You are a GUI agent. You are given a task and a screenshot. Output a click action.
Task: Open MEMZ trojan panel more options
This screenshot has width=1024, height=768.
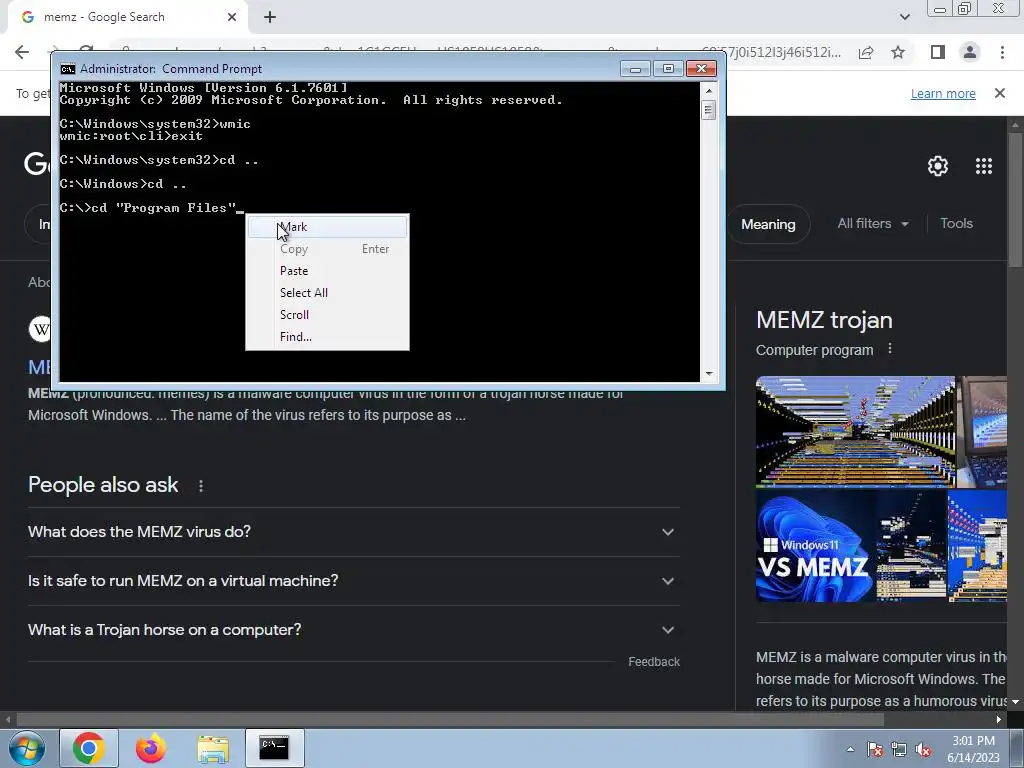click(x=889, y=349)
